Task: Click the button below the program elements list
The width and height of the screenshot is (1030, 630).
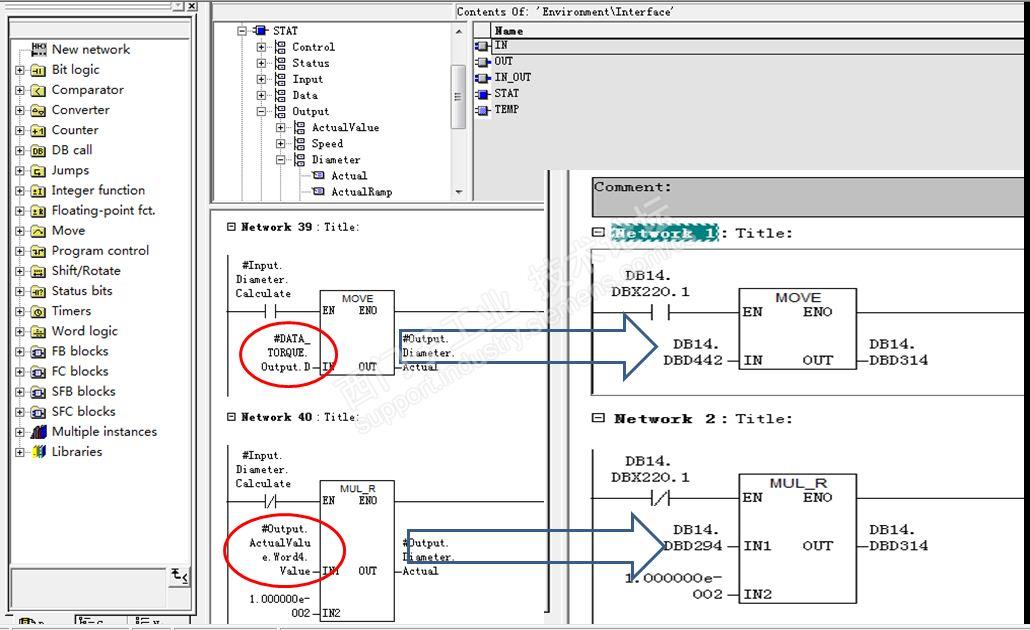Action: click(x=180, y=576)
